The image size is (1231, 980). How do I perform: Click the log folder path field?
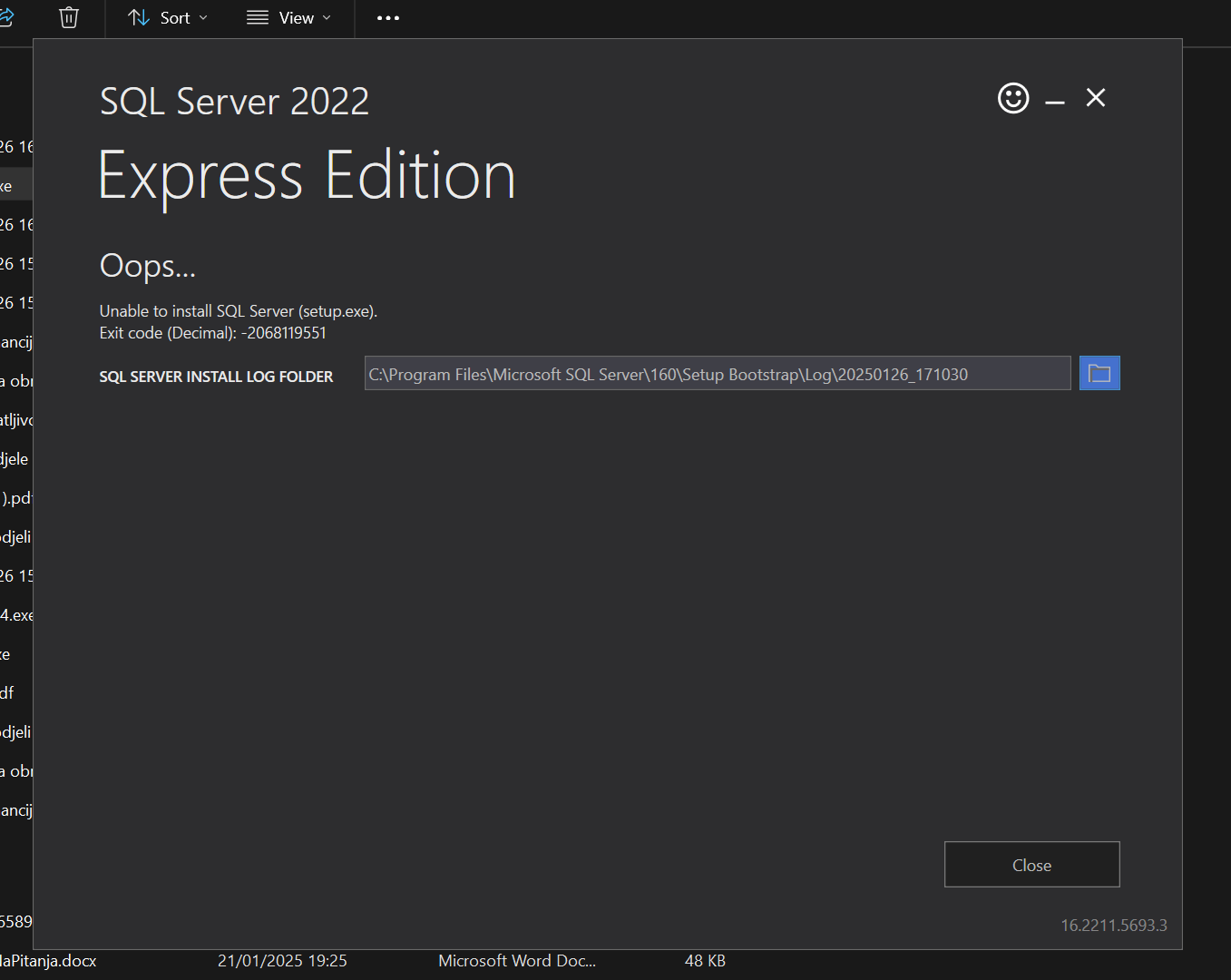click(x=718, y=373)
